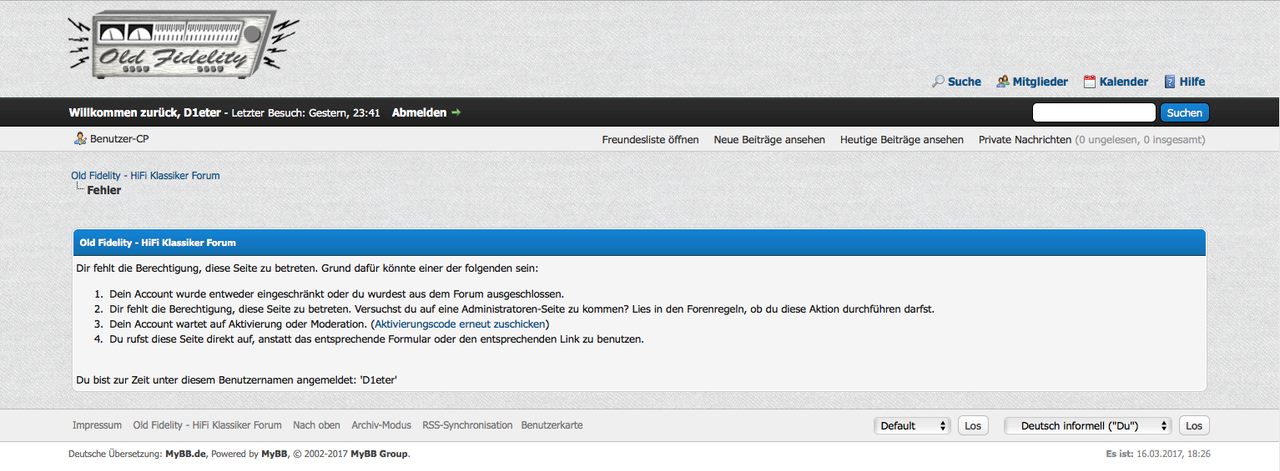Open Benutzer-CP control panel
This screenshot has width=1280, height=471.
point(119,139)
